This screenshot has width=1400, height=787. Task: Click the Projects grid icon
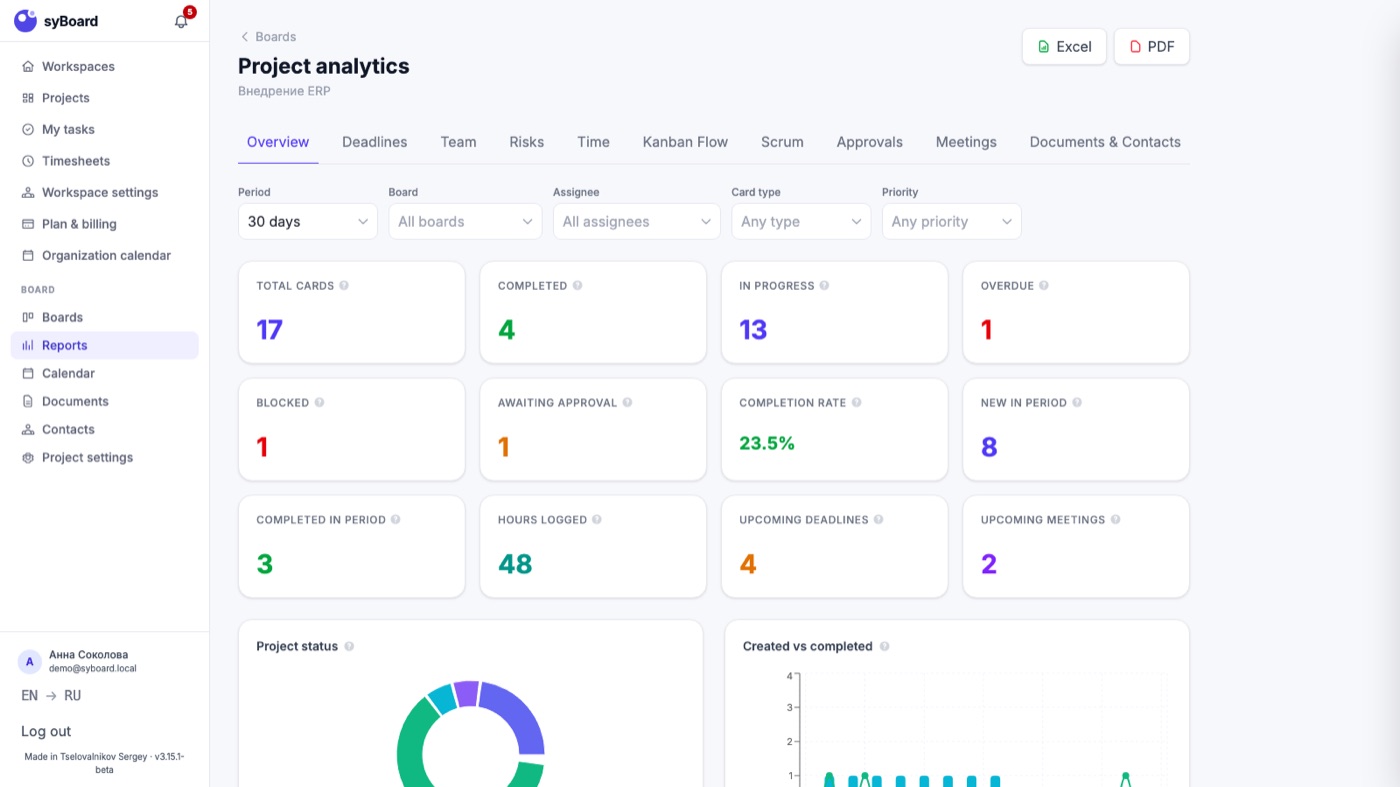[x=28, y=98]
